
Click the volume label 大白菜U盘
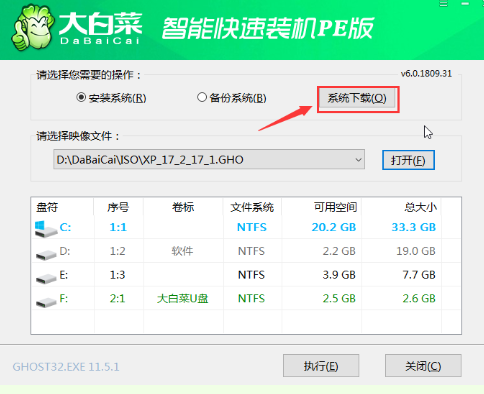point(182,298)
